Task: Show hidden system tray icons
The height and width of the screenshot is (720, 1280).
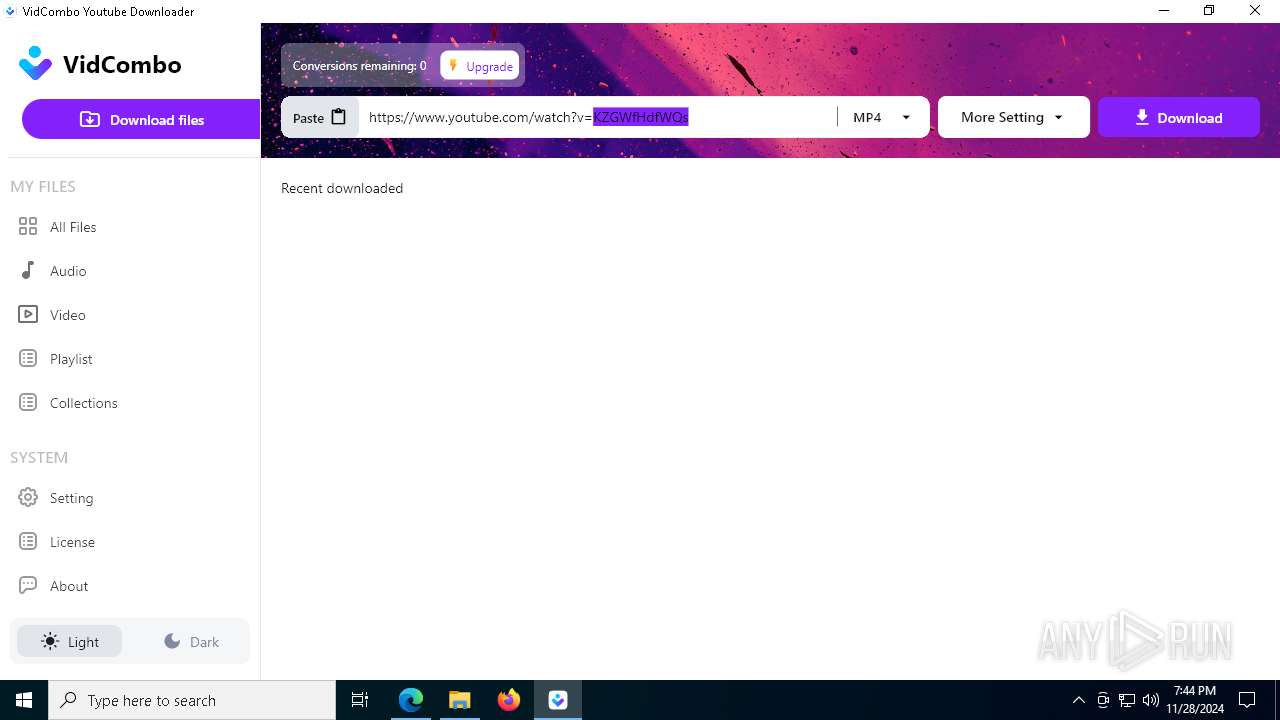Action: (1078, 700)
